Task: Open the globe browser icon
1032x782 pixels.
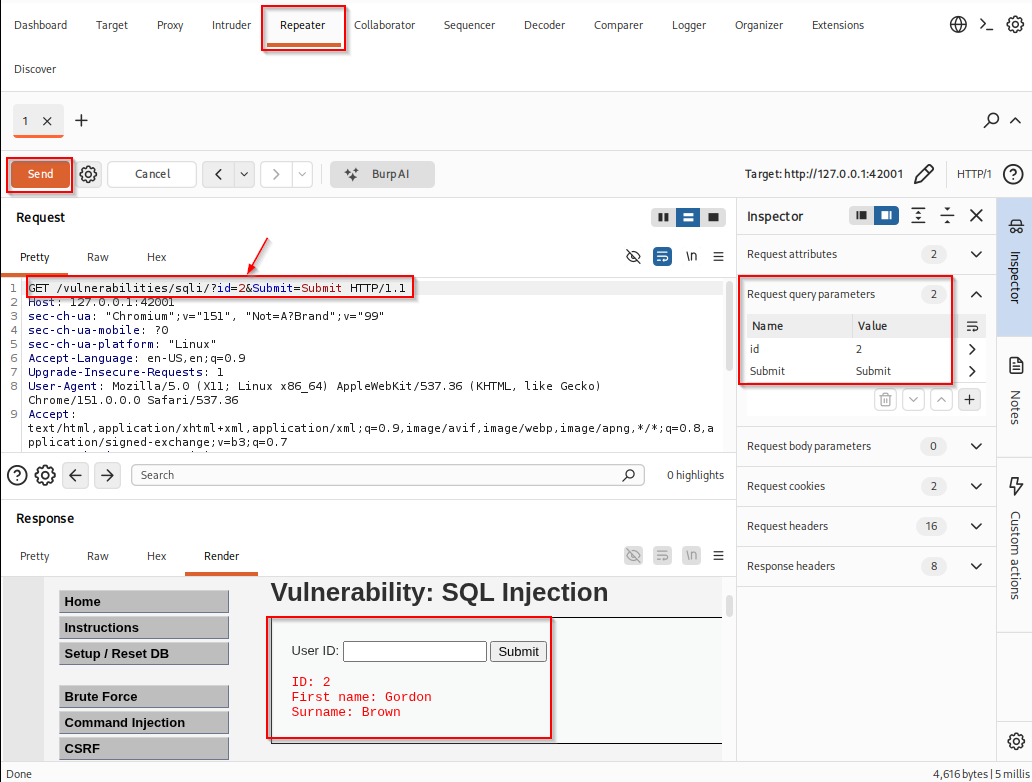Action: click(958, 25)
